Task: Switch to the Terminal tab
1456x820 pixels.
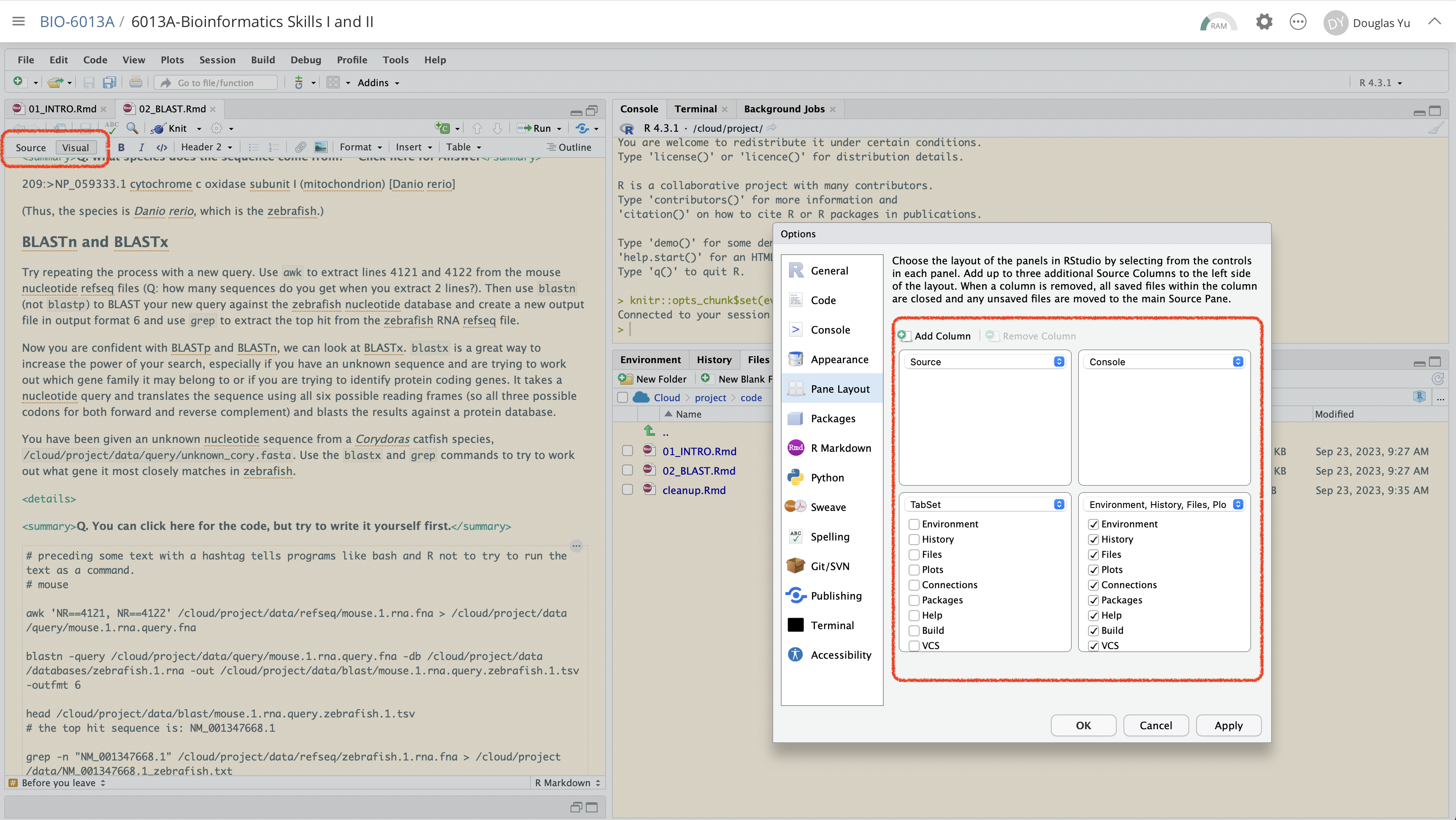Action: pyautogui.click(x=695, y=109)
